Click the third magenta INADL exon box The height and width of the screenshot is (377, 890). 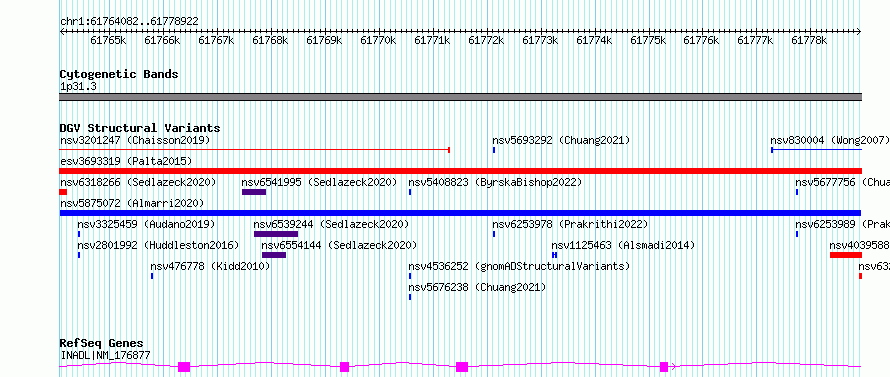pyautogui.click(x=462, y=367)
